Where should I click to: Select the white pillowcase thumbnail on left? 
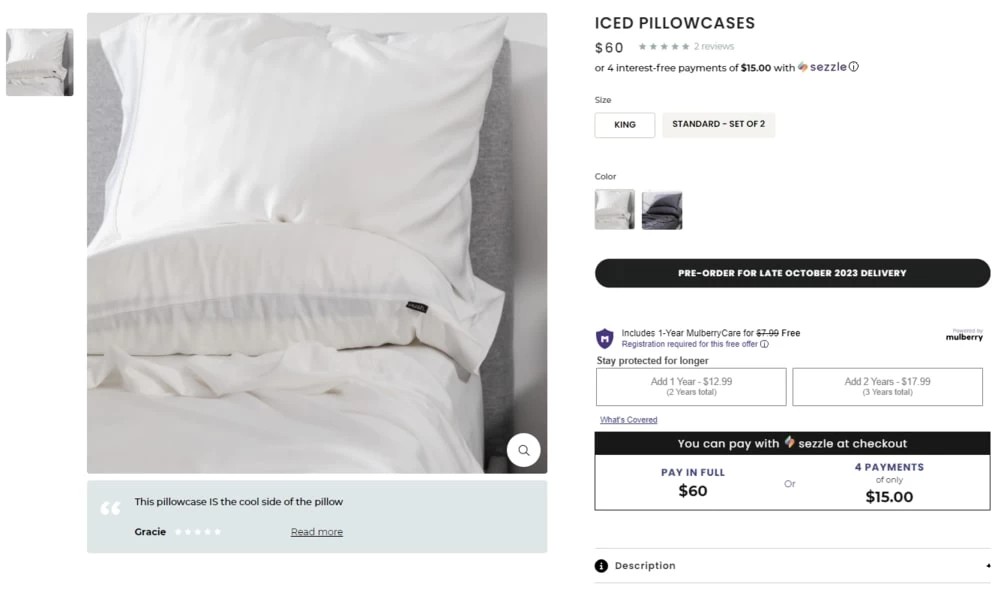[40, 62]
